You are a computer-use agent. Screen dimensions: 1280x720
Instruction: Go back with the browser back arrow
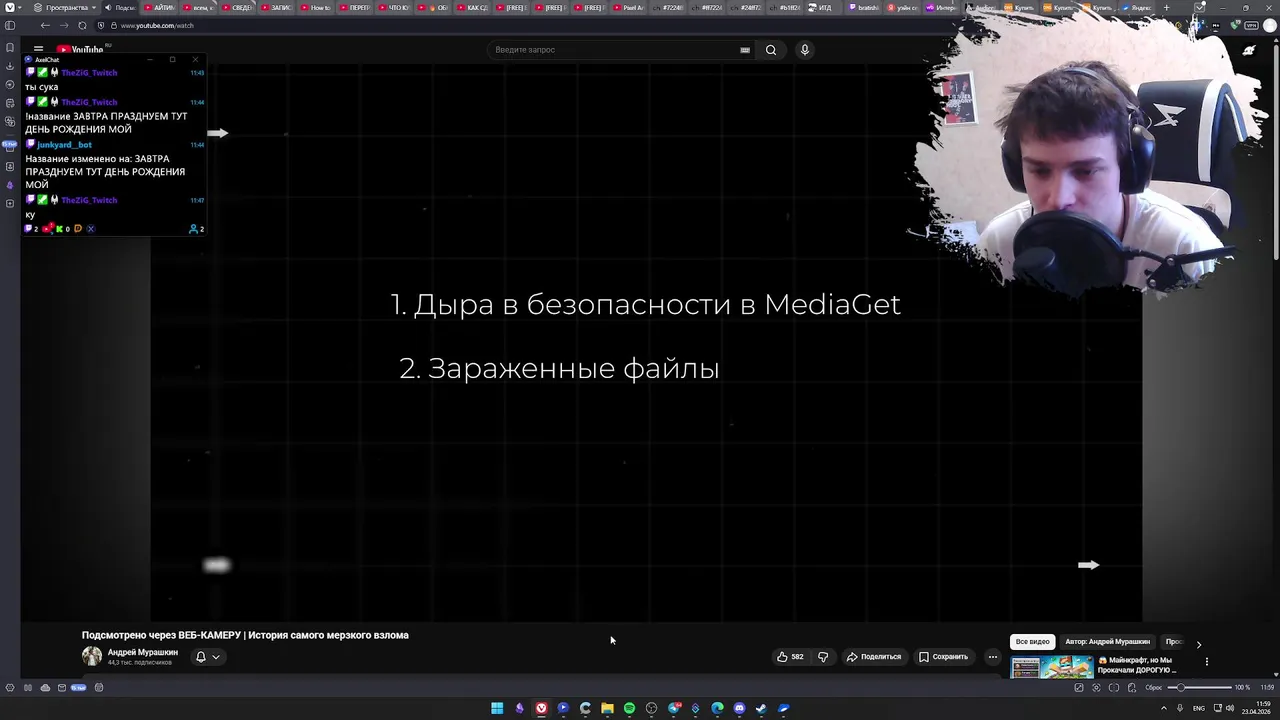pyautogui.click(x=45, y=25)
